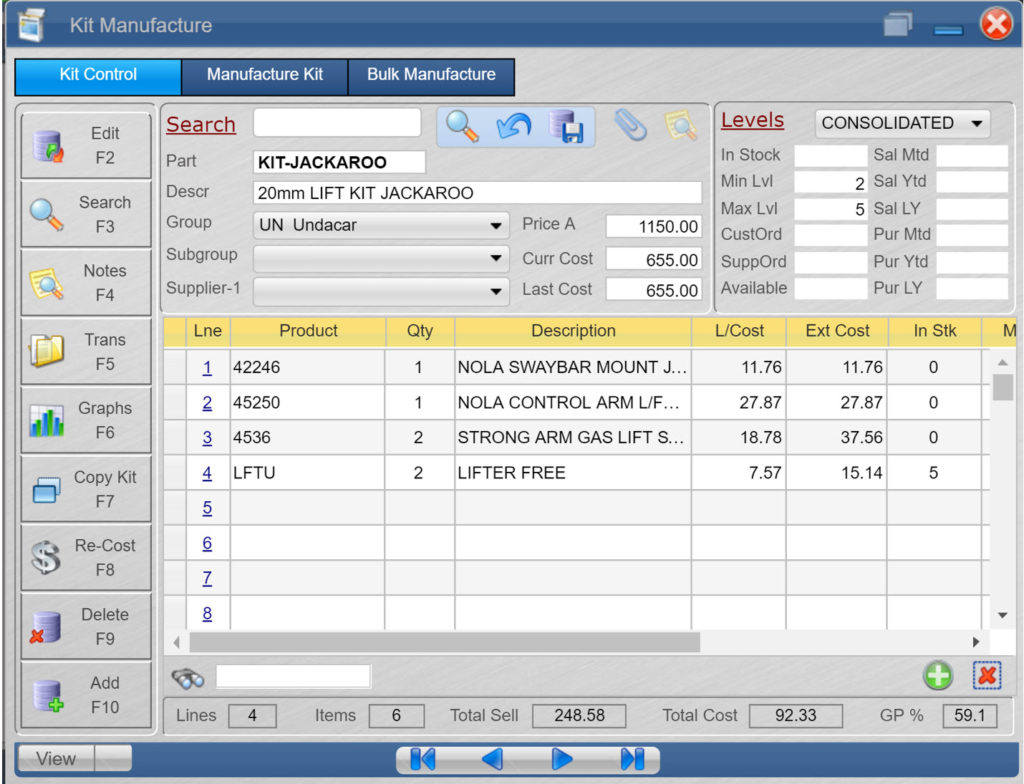The height and width of the screenshot is (784, 1024).
Task: Switch to the Bulk Manufacture tab
Action: point(431,75)
